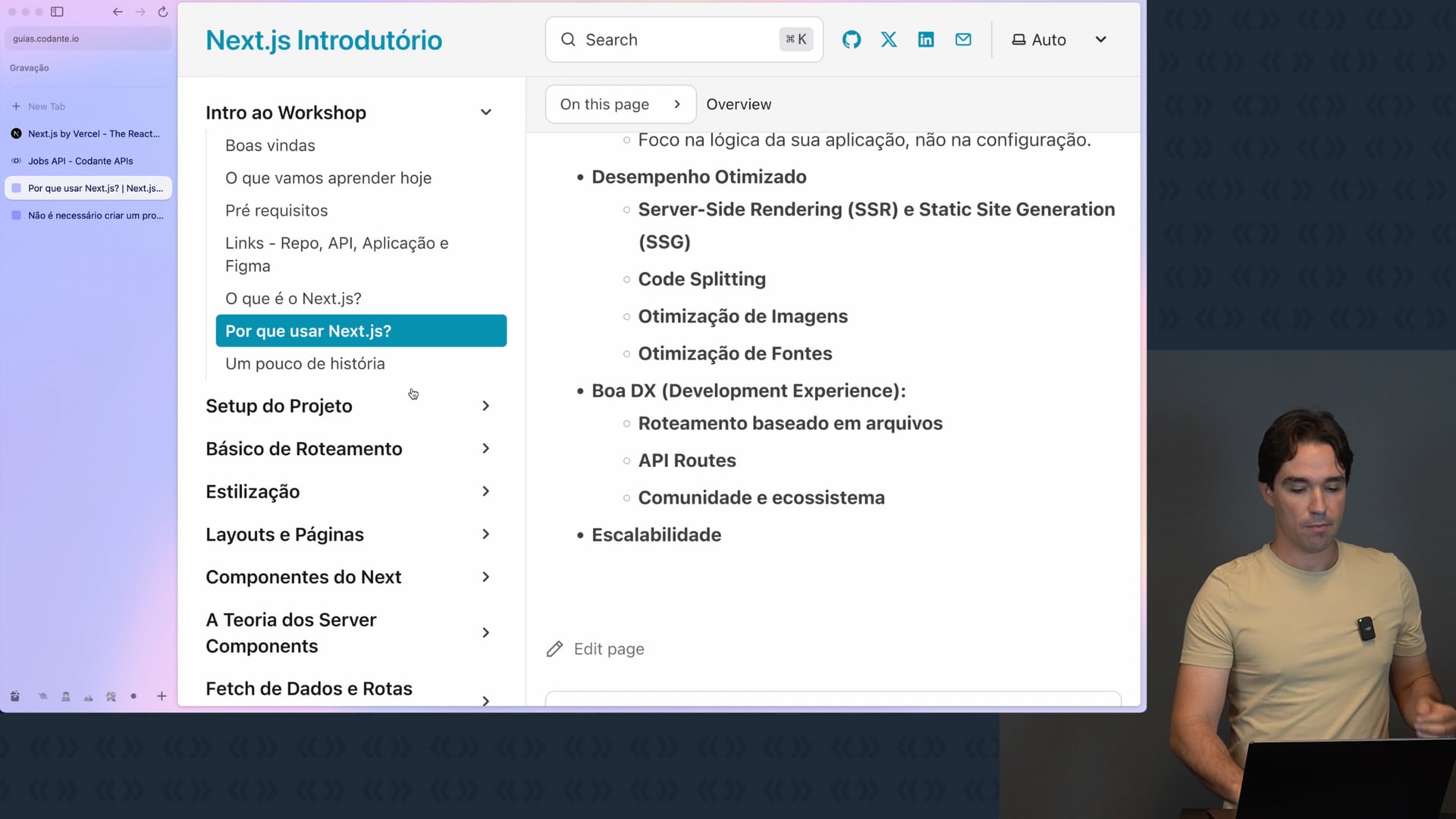
Task: Expand the On this page menu
Action: [620, 104]
